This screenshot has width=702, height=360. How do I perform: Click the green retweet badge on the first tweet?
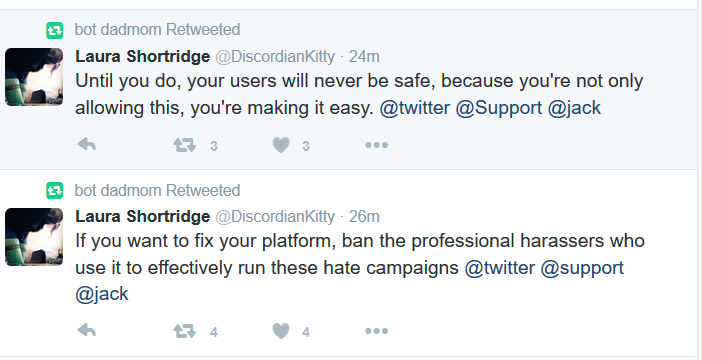[55, 30]
